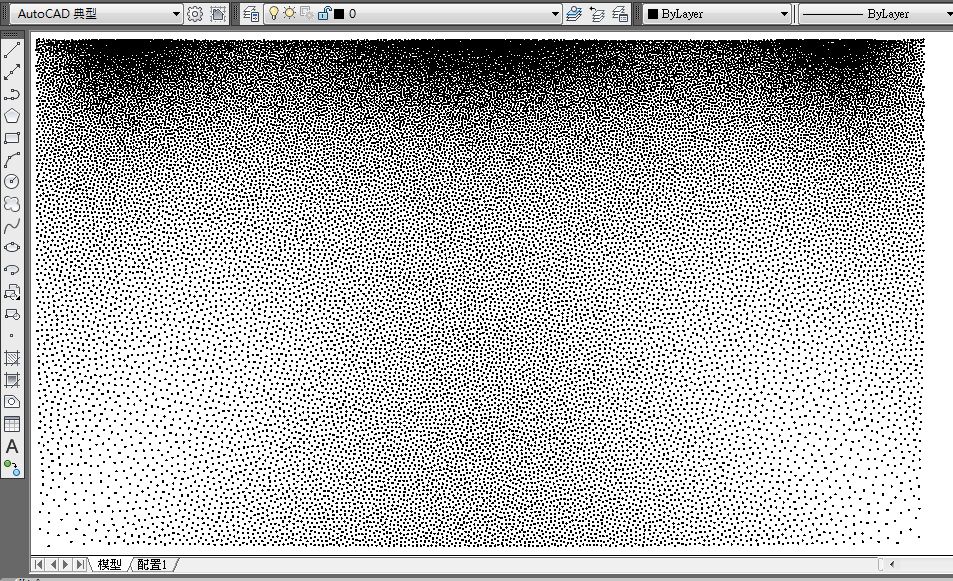Open Layer Properties Manager

[x=251, y=13]
